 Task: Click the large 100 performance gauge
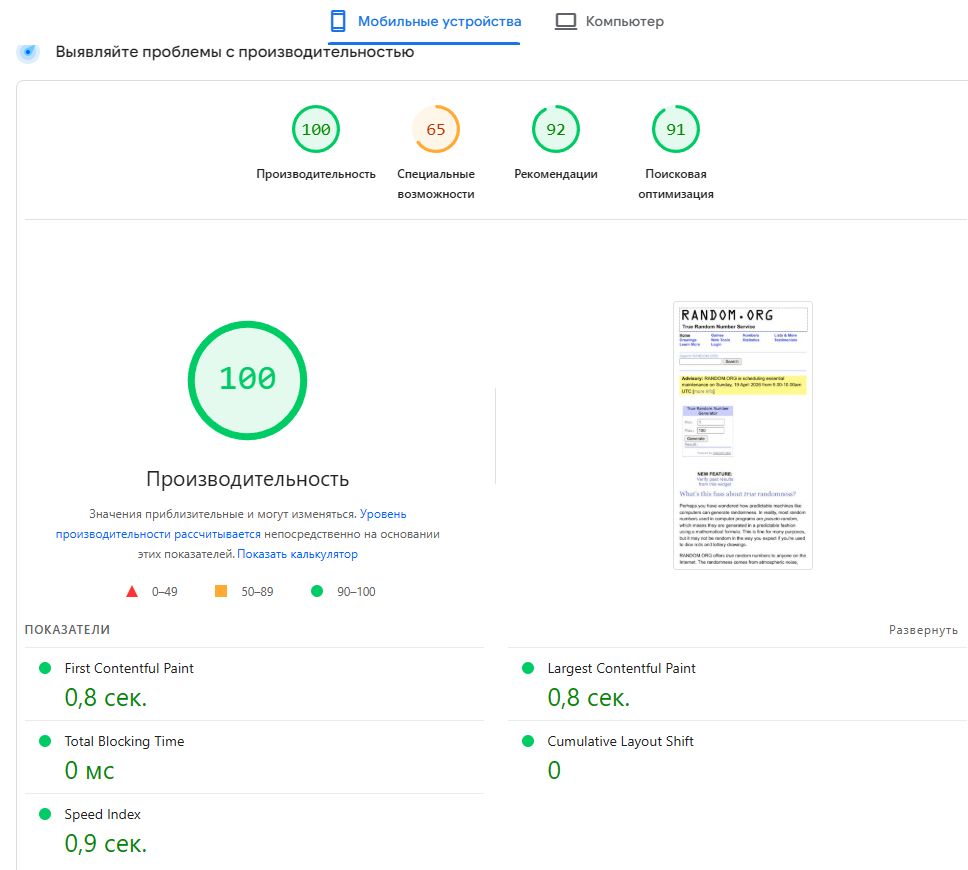click(x=248, y=380)
